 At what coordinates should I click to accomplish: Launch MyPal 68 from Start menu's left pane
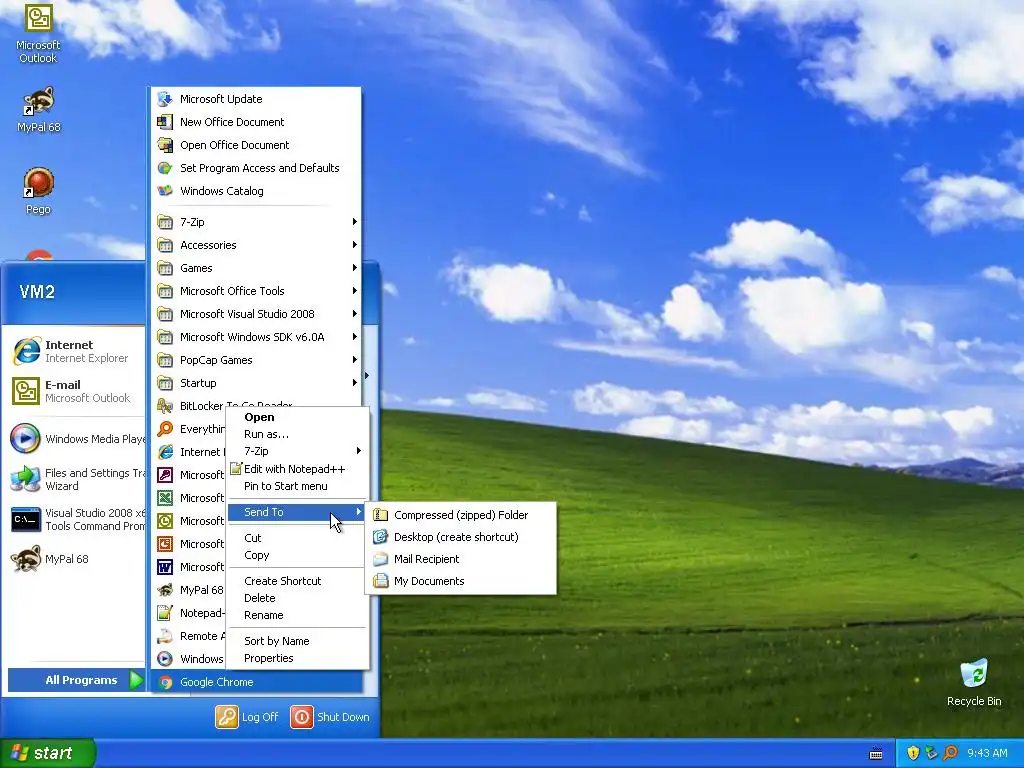tap(77, 559)
